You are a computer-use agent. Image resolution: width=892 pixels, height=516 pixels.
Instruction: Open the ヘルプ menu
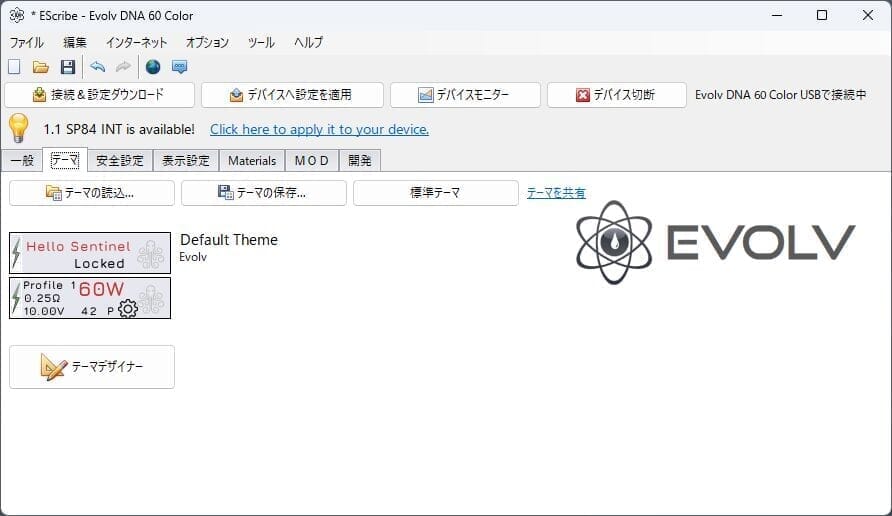coord(308,43)
